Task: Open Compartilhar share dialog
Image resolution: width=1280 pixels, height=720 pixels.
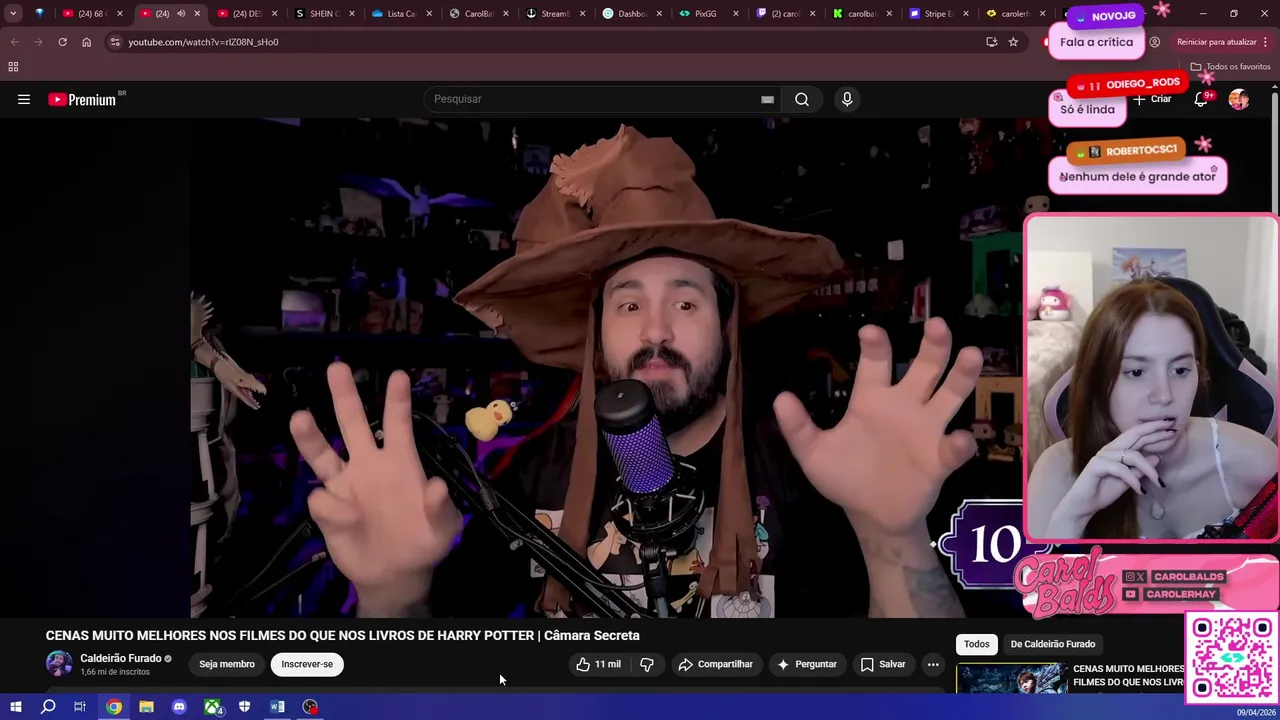Action: point(715,664)
